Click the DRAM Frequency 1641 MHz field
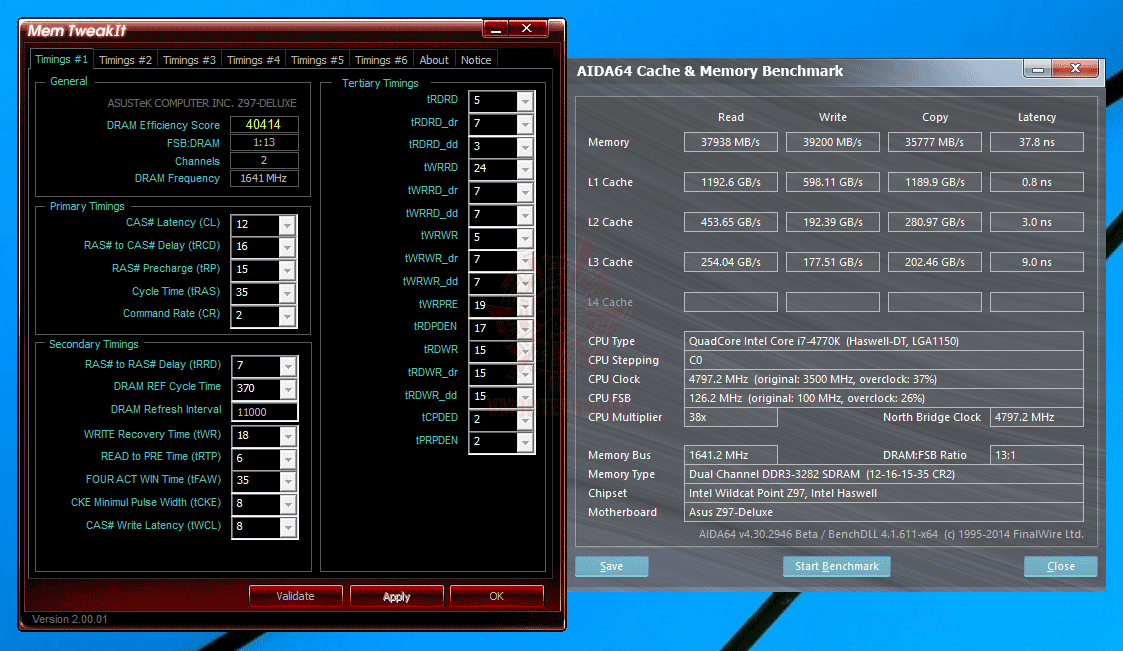The width and height of the screenshot is (1123, 651). click(264, 178)
